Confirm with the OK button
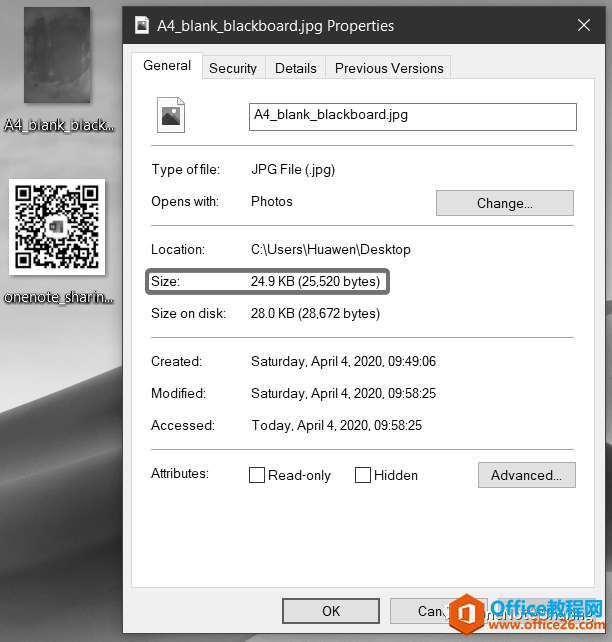This screenshot has width=612, height=642. click(x=331, y=611)
